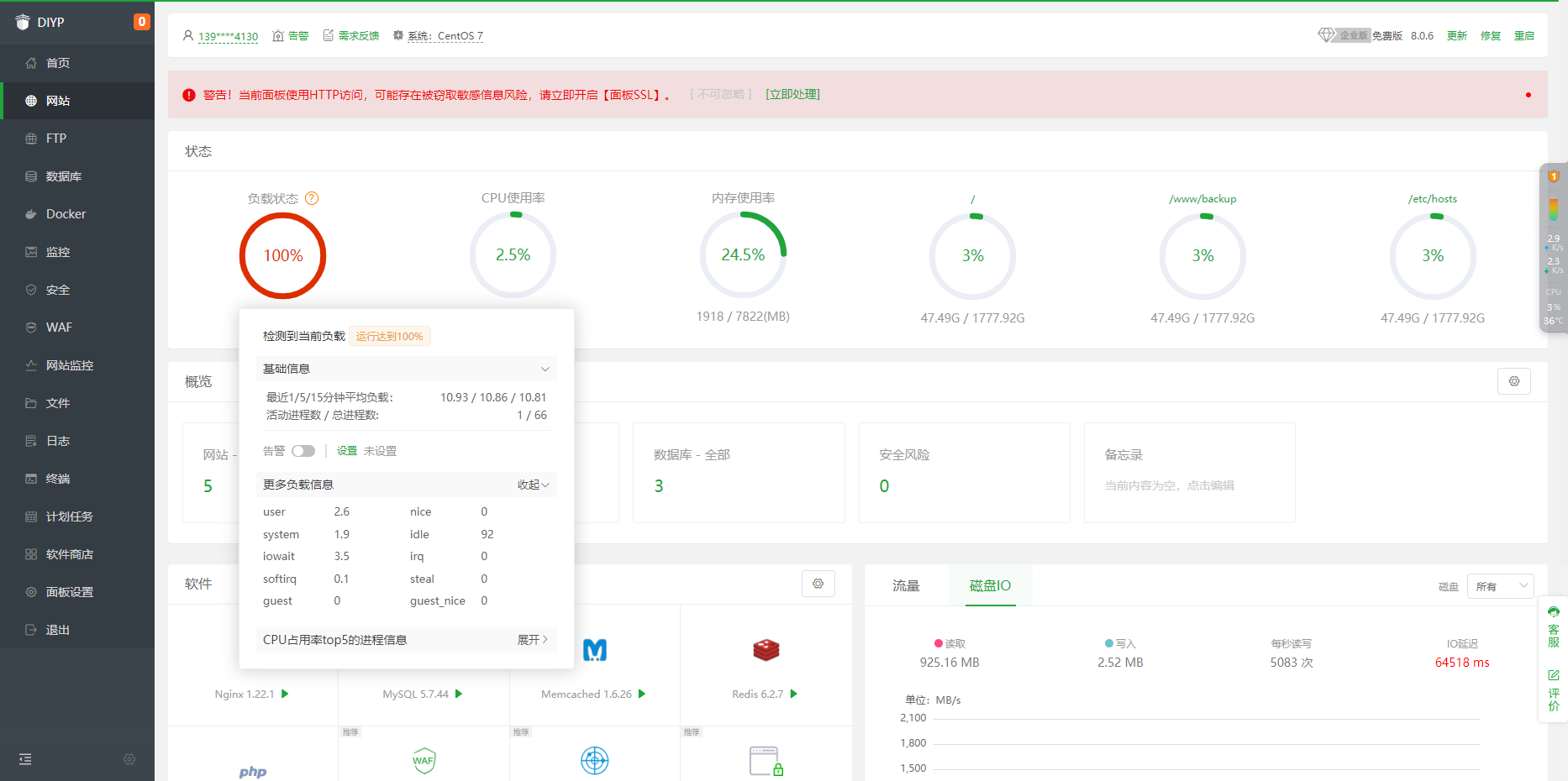1568x781 pixels.
Task: Click the play arrow next to MySQL 5.7.44
Action: (x=459, y=694)
